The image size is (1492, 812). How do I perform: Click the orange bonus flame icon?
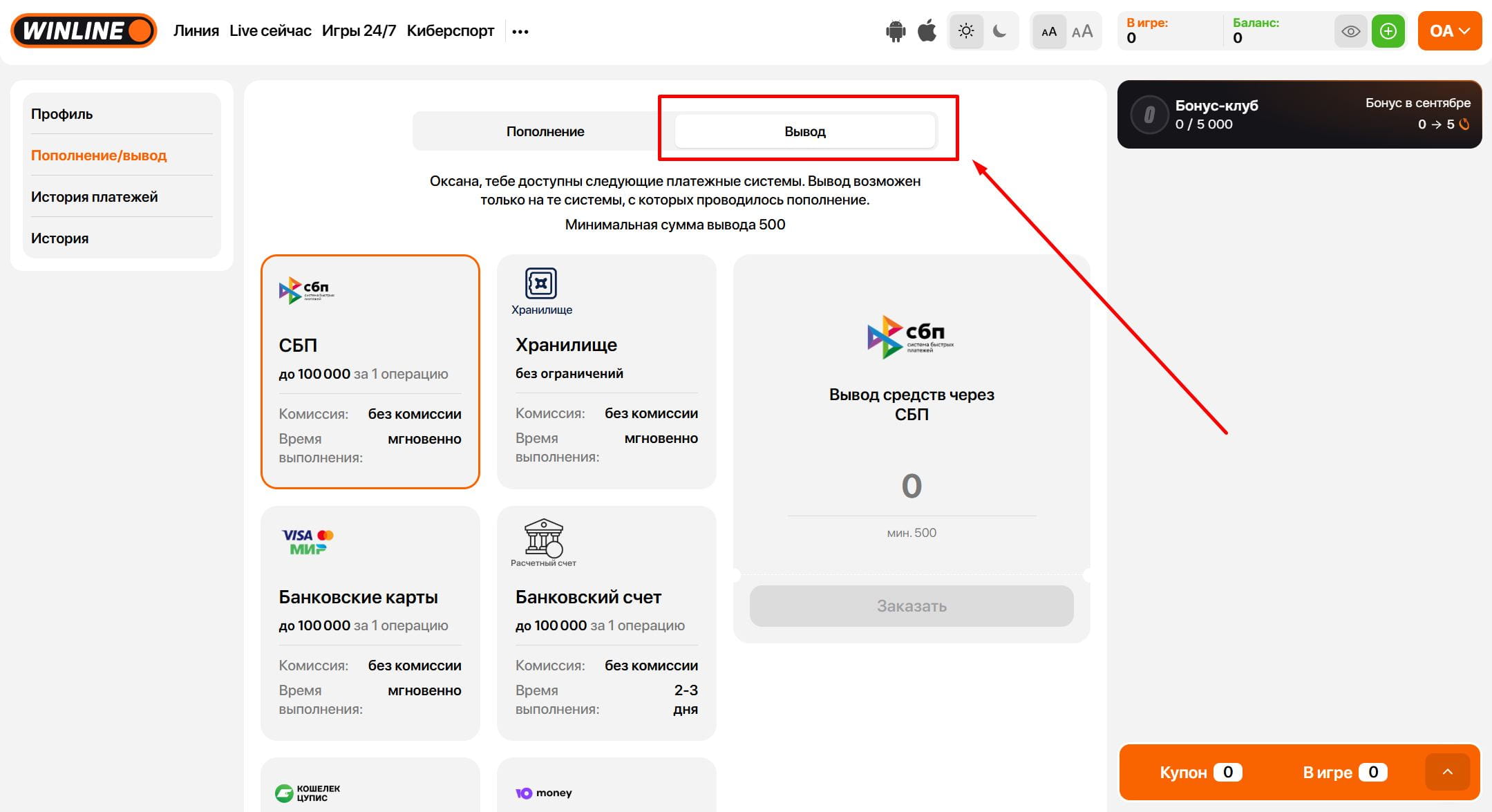1464,124
